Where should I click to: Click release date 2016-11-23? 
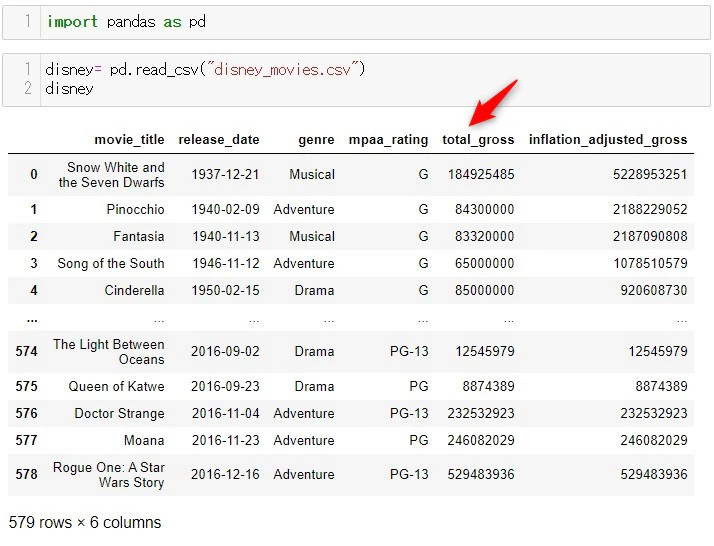coord(225,440)
